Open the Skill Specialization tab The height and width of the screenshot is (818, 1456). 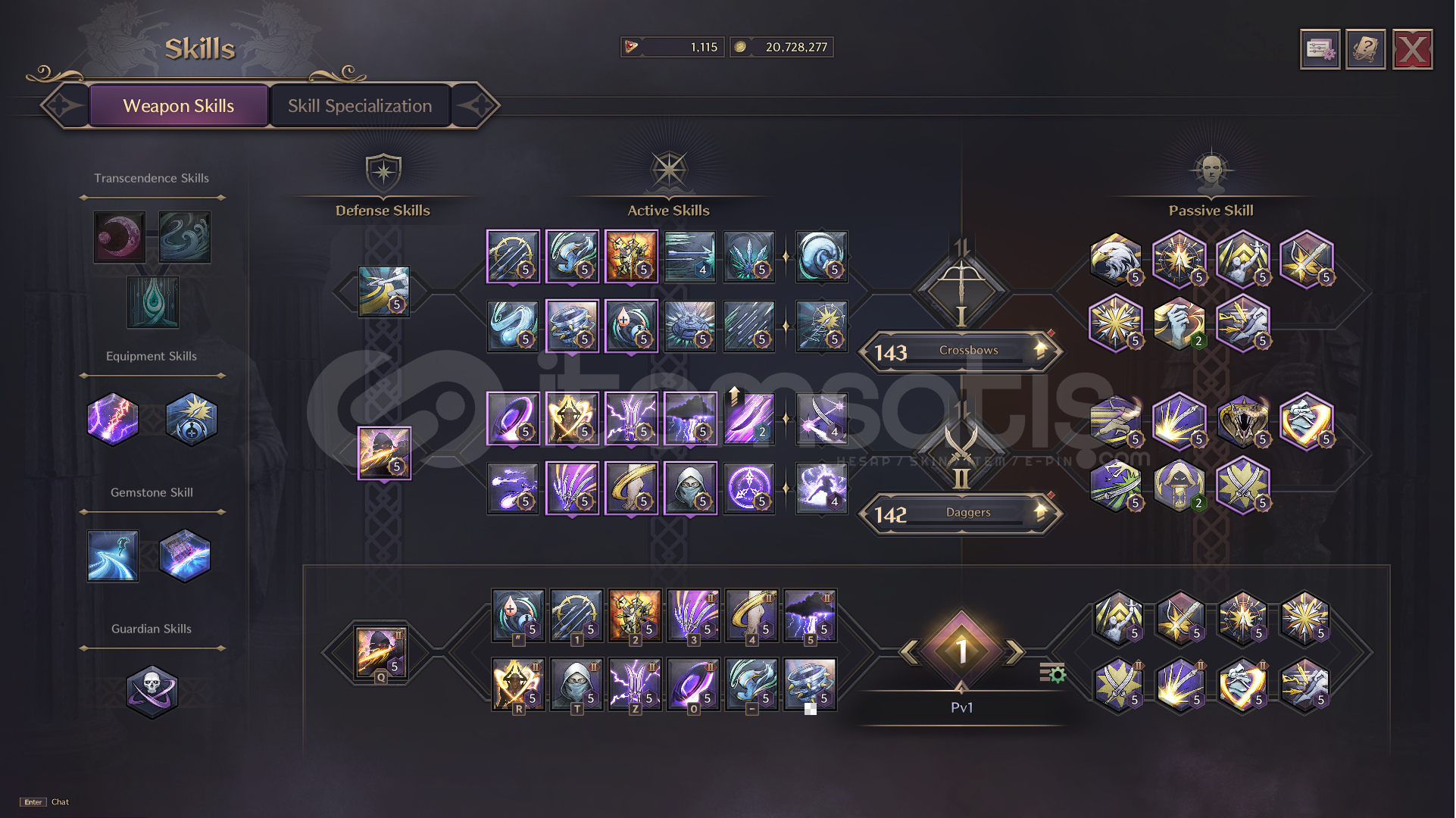pyautogui.click(x=360, y=106)
